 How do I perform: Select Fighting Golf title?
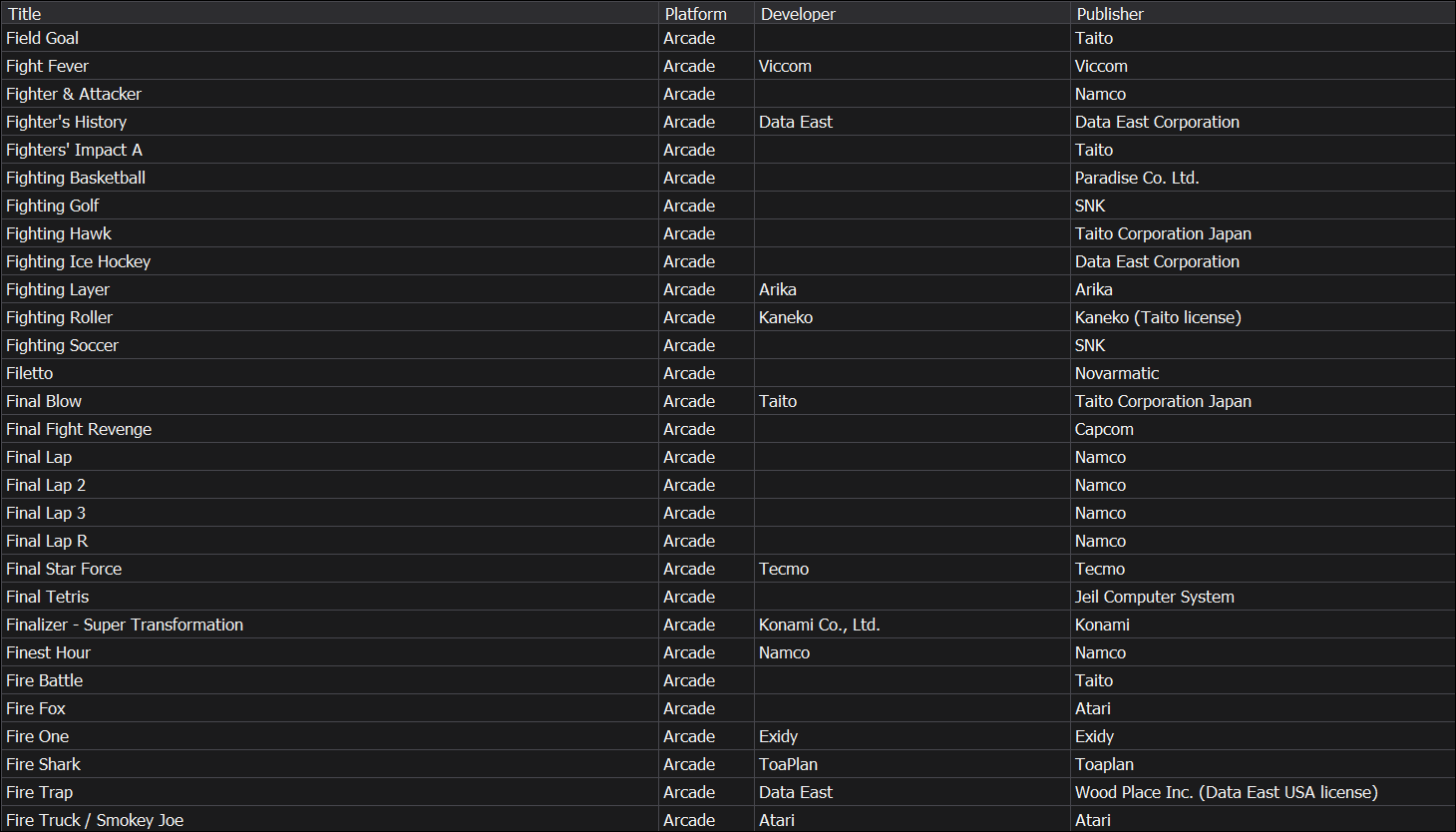click(x=52, y=206)
